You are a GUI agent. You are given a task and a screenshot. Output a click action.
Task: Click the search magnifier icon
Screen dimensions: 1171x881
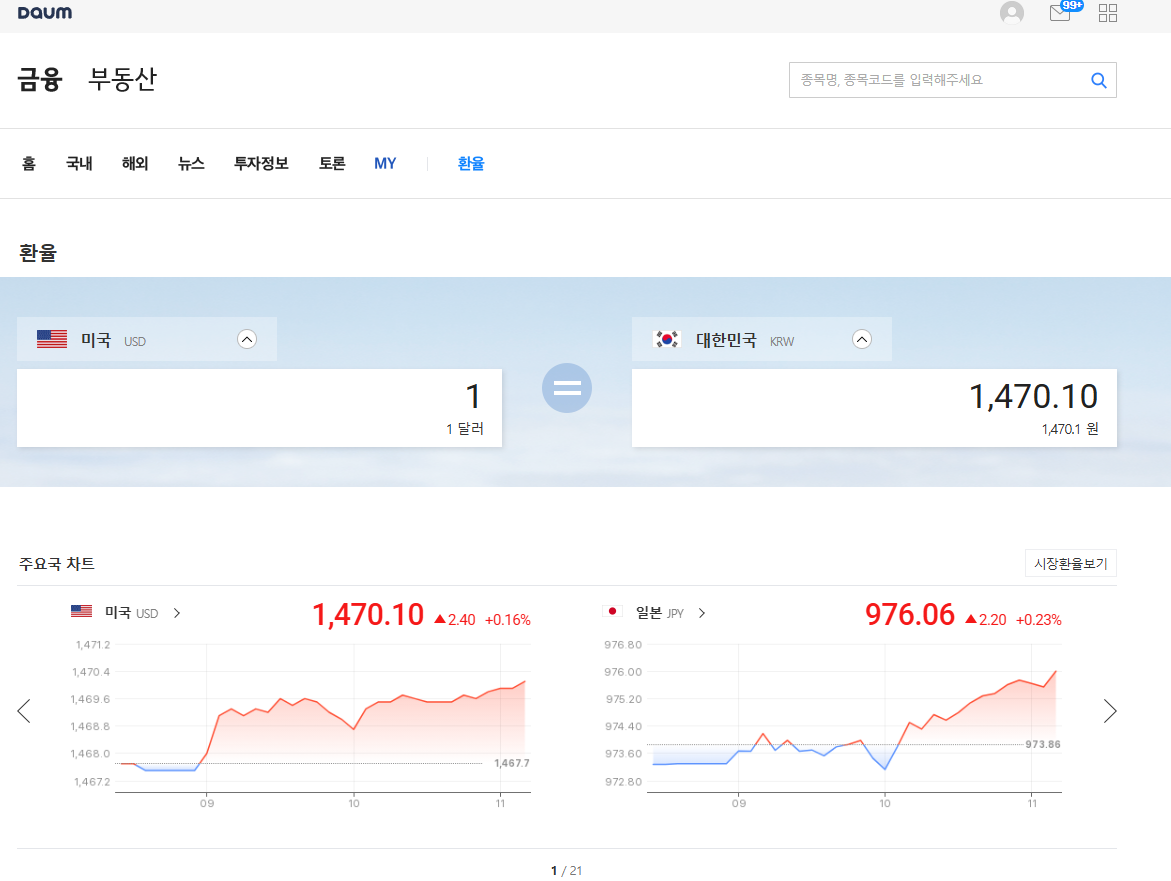pos(1098,81)
